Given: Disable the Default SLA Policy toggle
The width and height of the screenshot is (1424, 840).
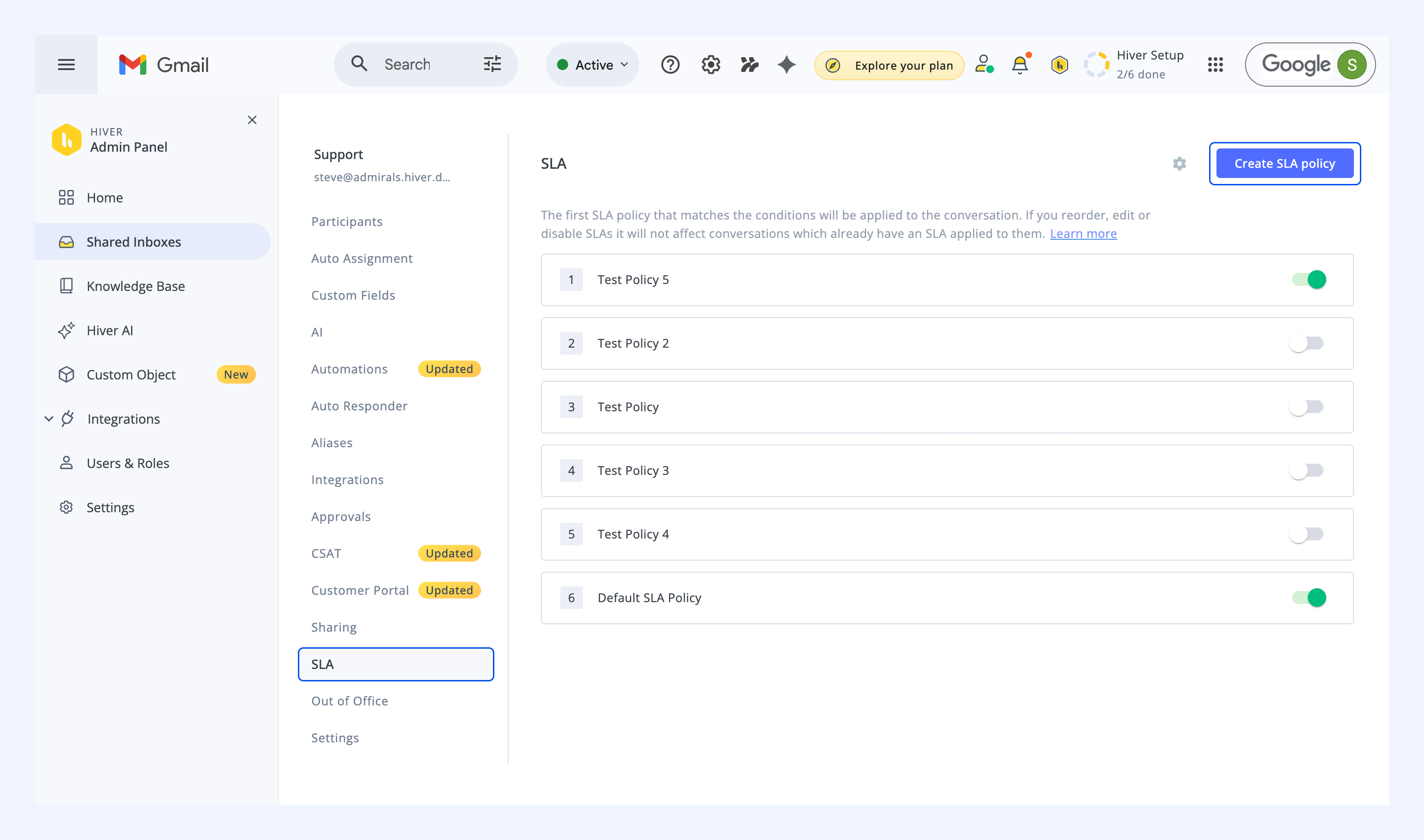Looking at the screenshot, I should click(x=1309, y=598).
